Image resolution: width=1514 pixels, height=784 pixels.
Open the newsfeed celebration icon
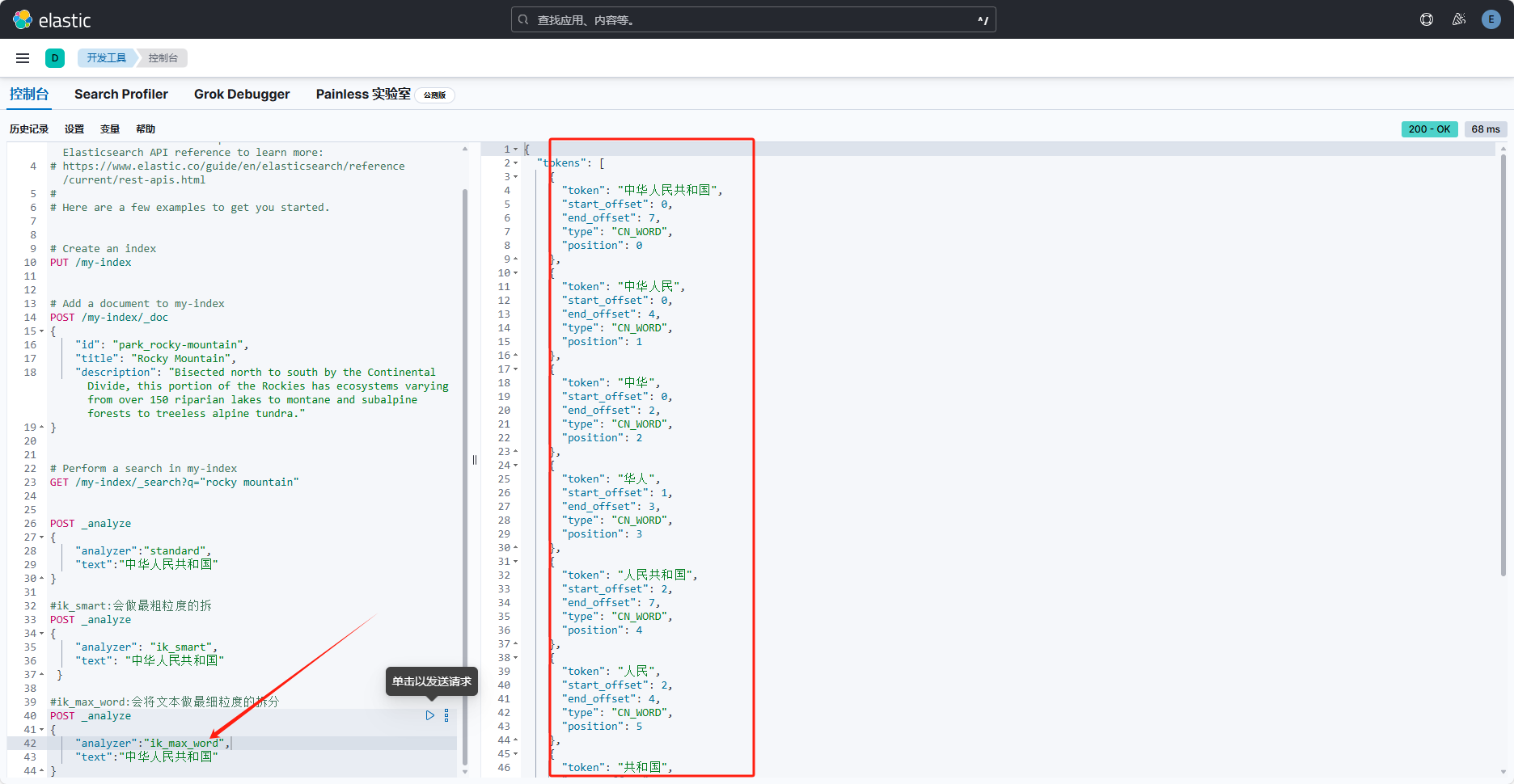1459,19
